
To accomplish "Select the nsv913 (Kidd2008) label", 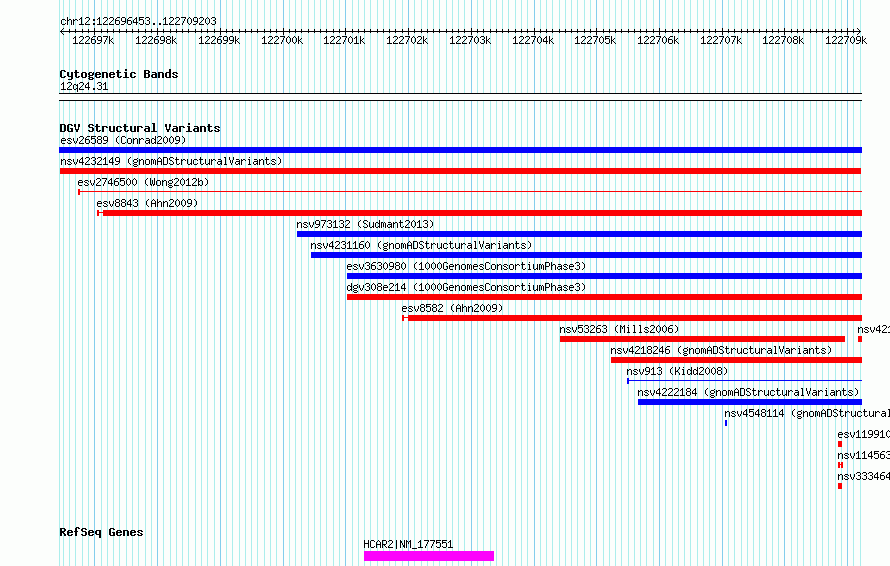I will 677,371.
